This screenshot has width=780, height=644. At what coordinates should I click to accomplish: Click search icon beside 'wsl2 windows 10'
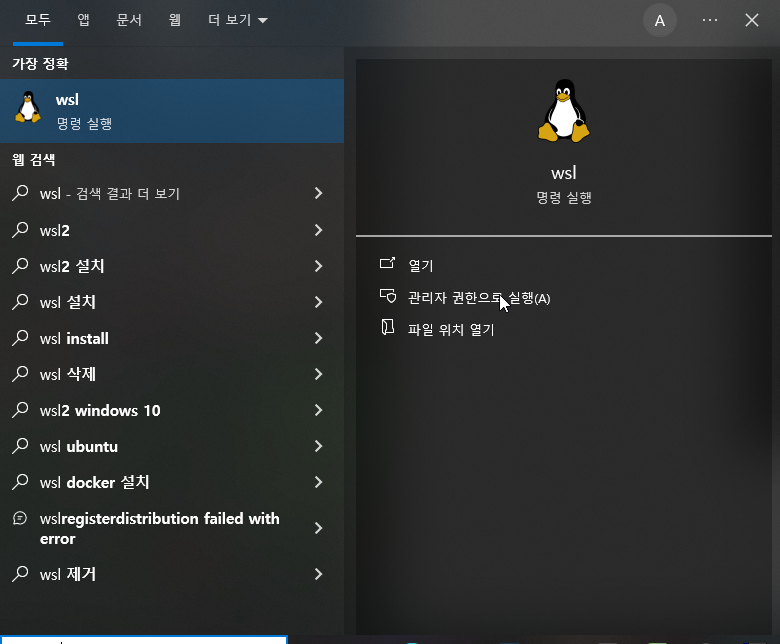point(20,409)
